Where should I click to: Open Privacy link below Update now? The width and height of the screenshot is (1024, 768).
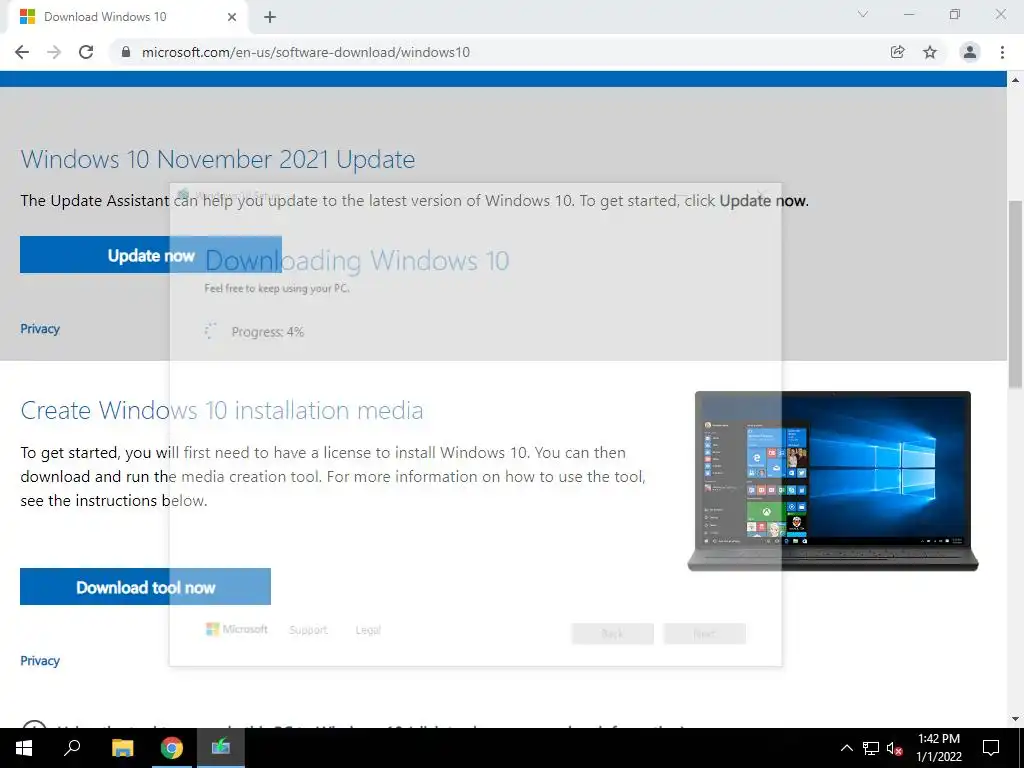pyautogui.click(x=40, y=328)
